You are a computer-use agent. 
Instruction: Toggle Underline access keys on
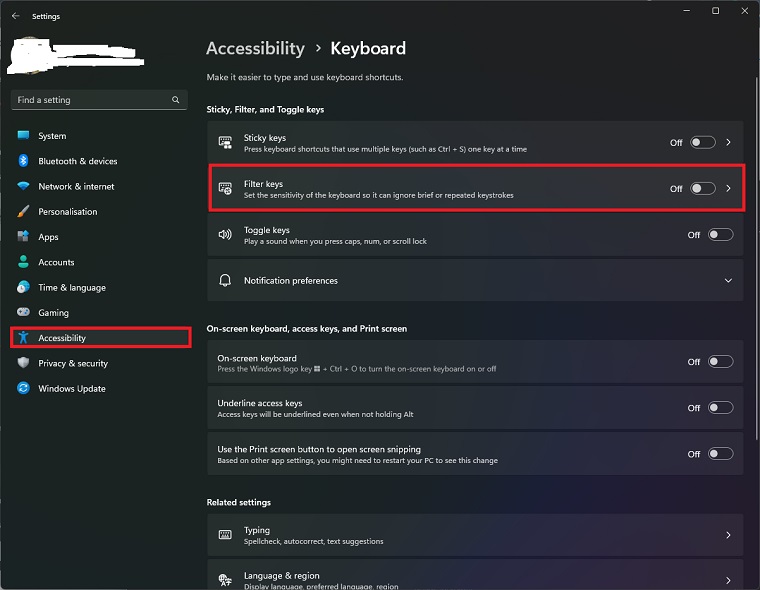720,408
